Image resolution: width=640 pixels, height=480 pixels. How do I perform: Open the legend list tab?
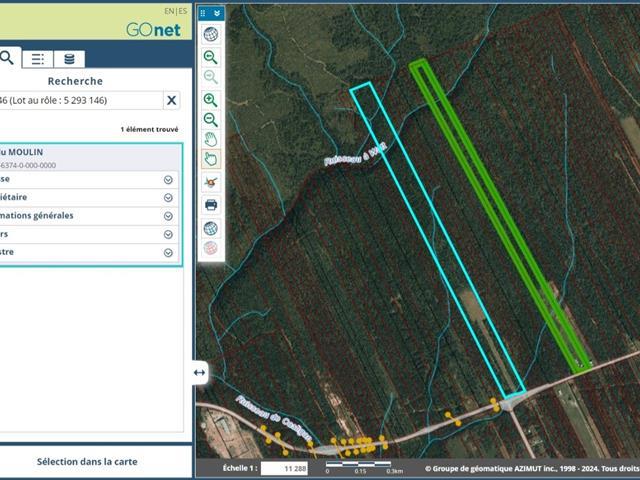click(37, 58)
